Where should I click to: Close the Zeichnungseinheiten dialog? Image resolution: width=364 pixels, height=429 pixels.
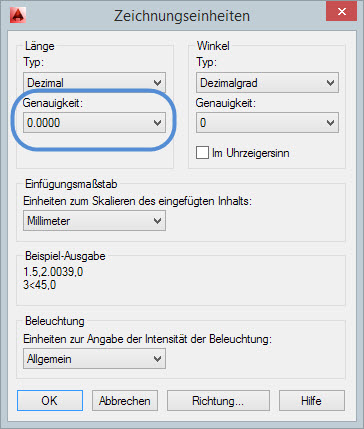341,12
